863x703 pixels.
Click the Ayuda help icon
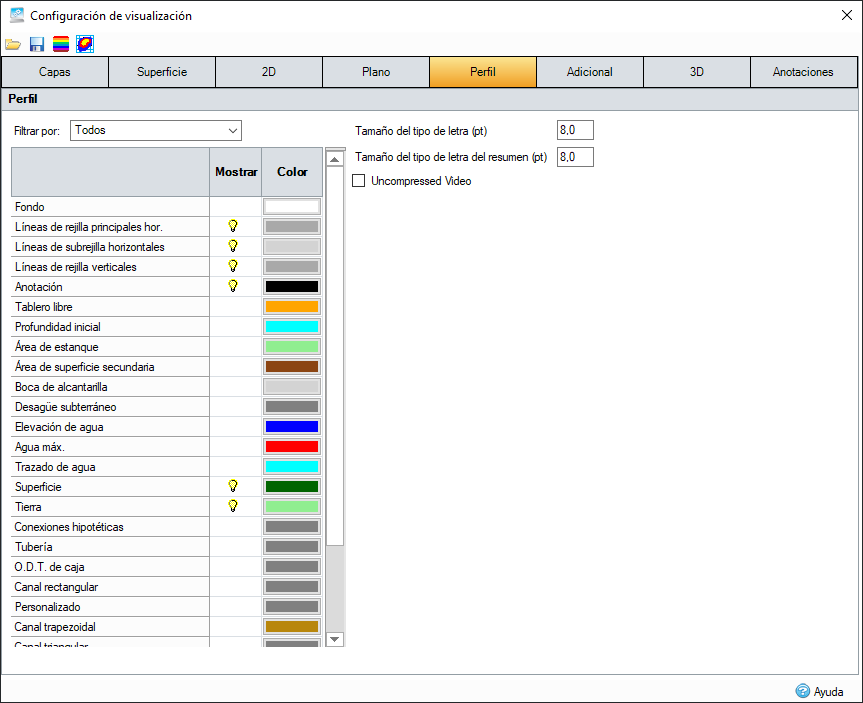[802, 691]
